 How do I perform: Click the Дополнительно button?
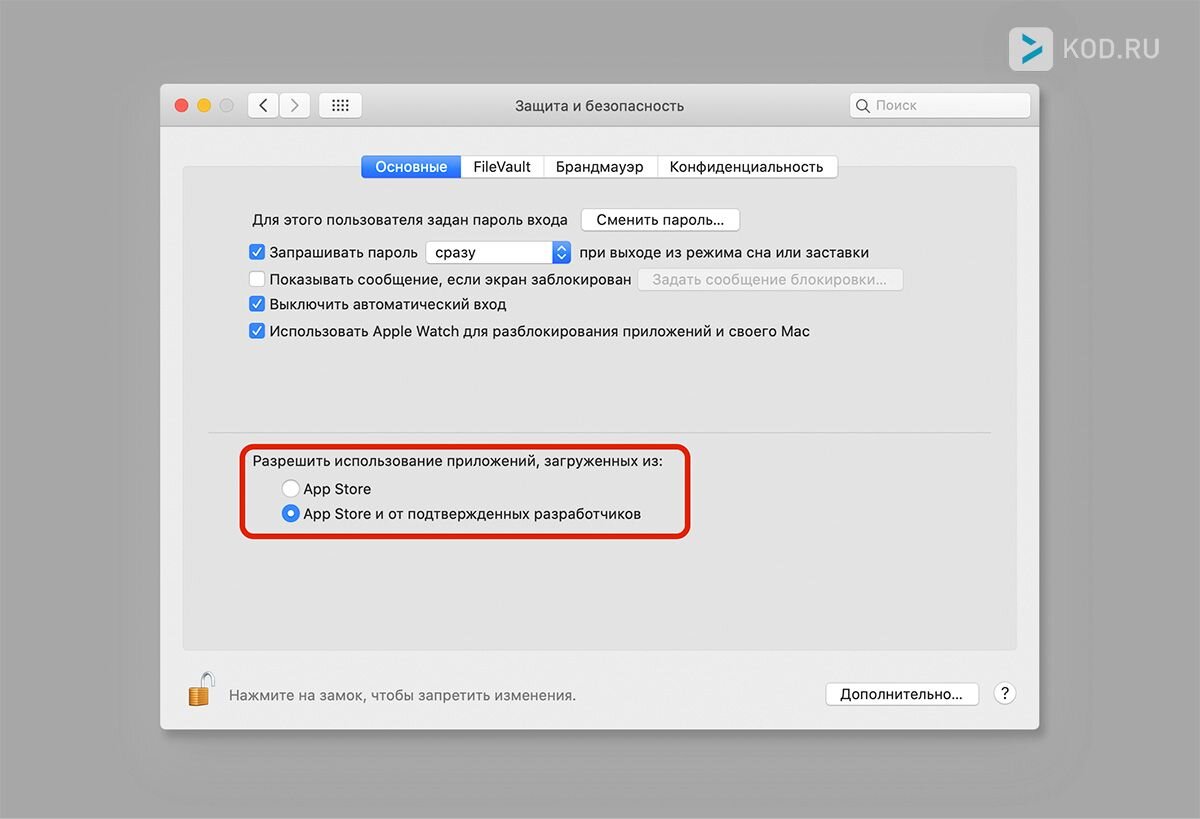901,693
